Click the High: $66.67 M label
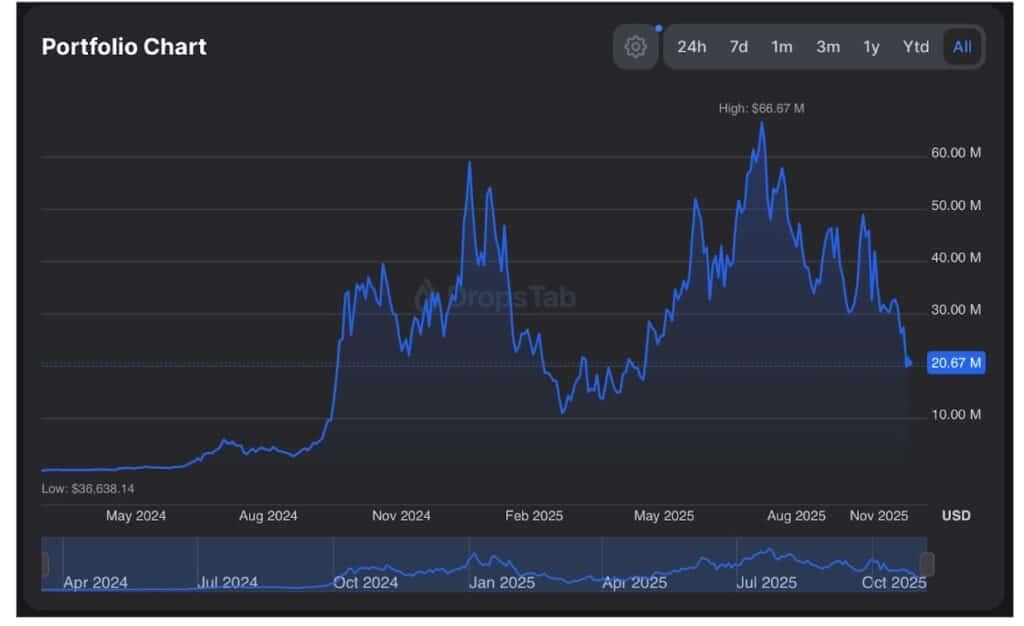Image resolution: width=1024 pixels, height=626 pixels. 761,108
